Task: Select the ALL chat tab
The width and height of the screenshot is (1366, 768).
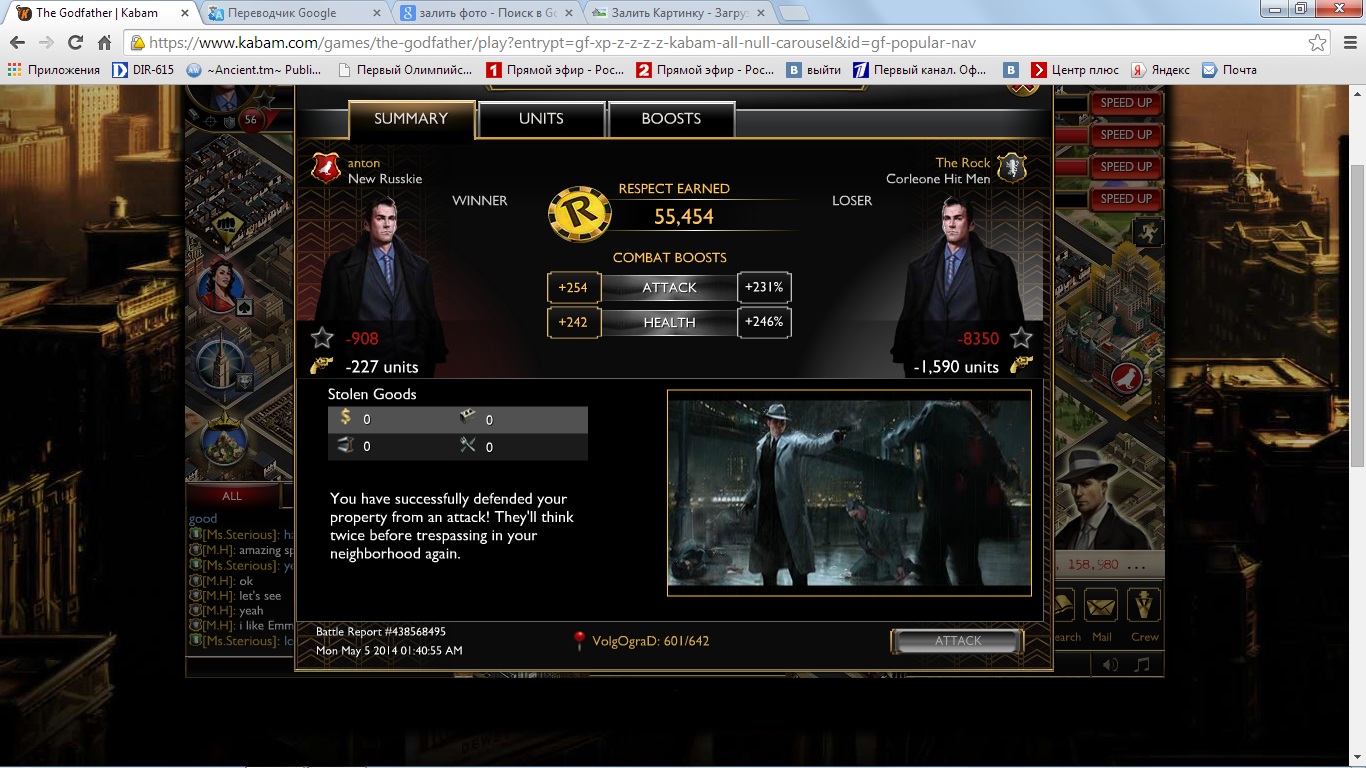Action: [x=232, y=496]
